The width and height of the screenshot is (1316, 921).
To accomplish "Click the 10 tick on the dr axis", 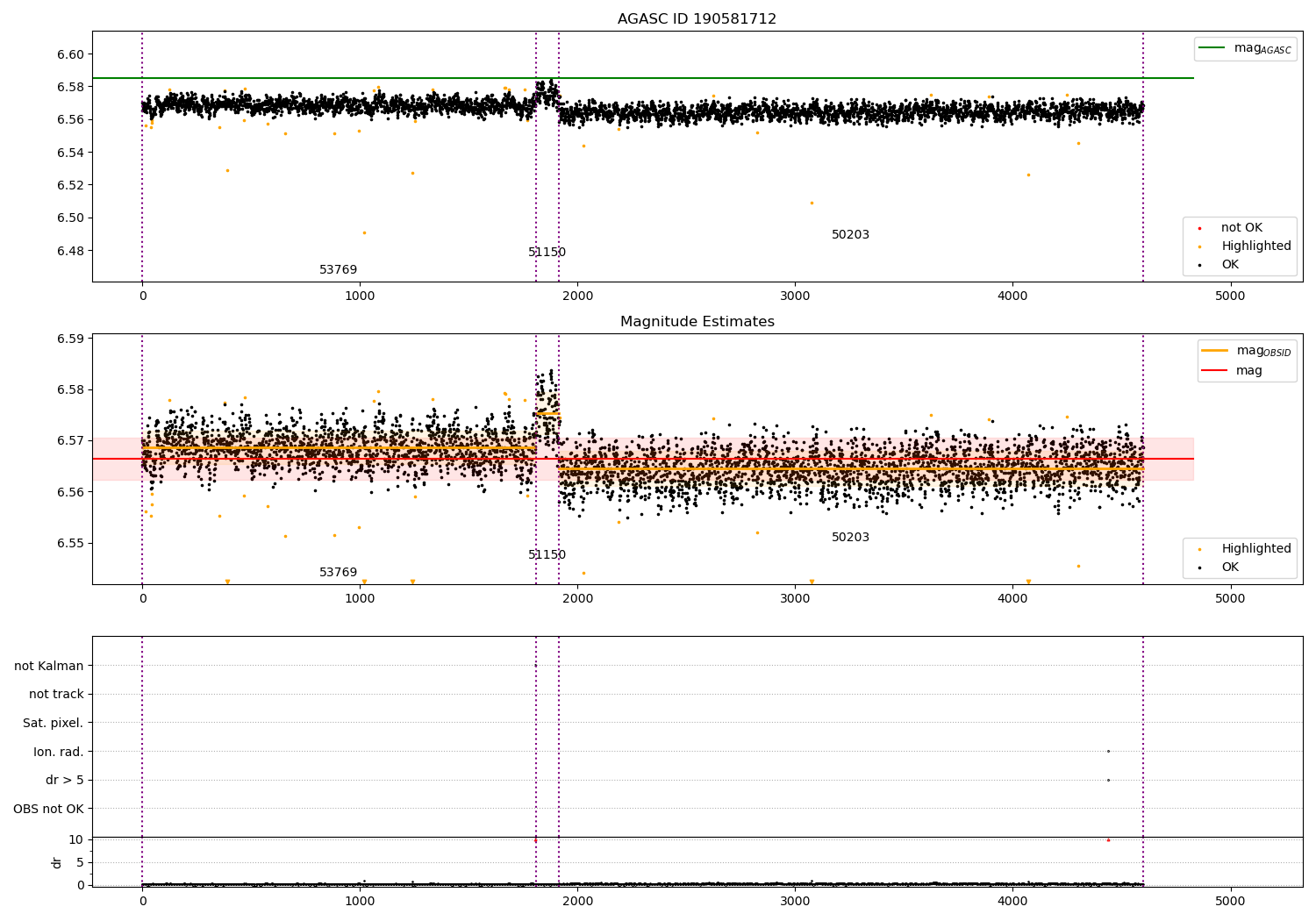I will click(76, 839).
